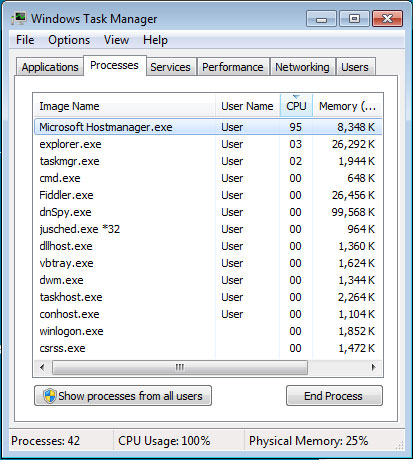Select the dnSpy.exe process

tap(208, 212)
